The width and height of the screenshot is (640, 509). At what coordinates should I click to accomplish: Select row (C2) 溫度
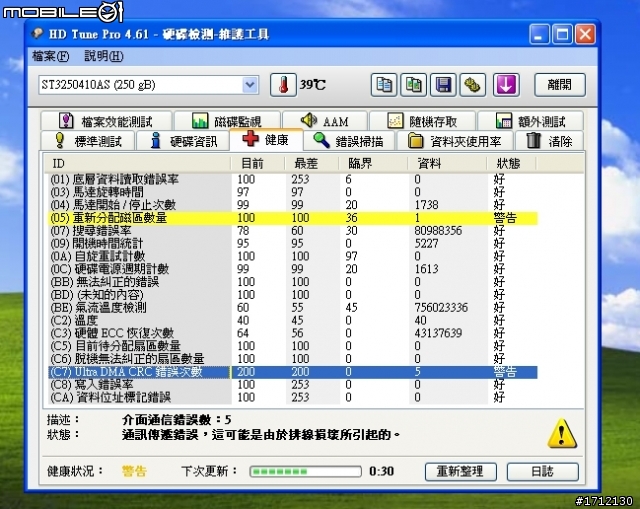tap(292, 320)
